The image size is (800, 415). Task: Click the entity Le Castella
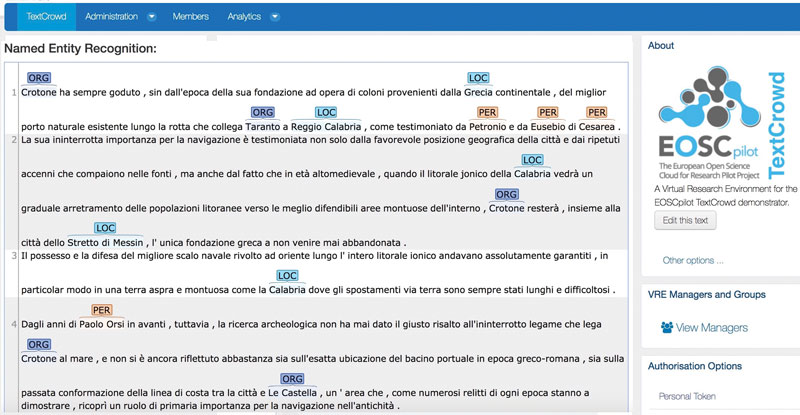(x=292, y=393)
